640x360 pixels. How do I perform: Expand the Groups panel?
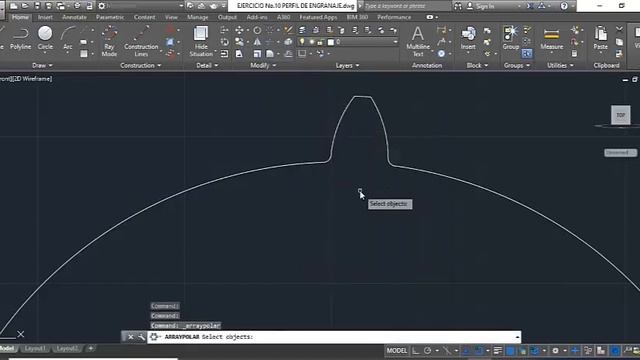pyautogui.click(x=517, y=65)
